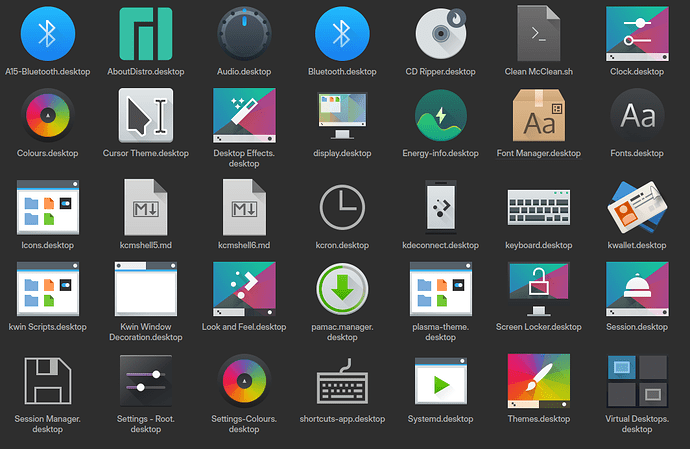690x449 pixels.
Task: Select the kwin Scripts.desktop icon
Action: (48, 289)
